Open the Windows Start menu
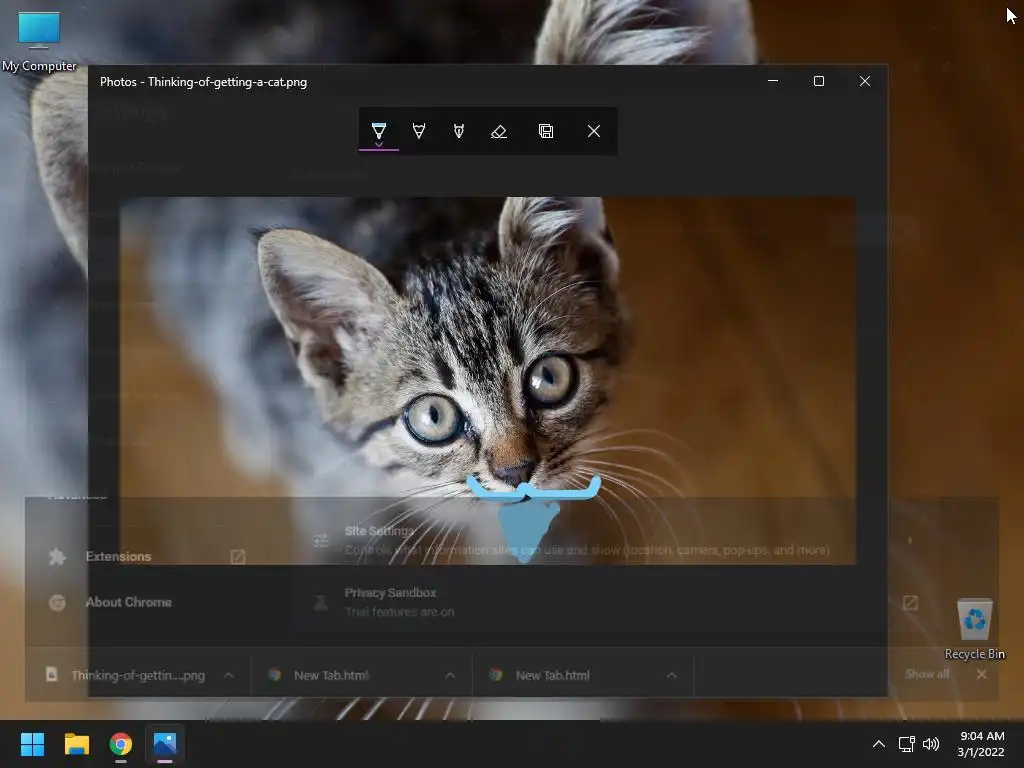 (32, 744)
